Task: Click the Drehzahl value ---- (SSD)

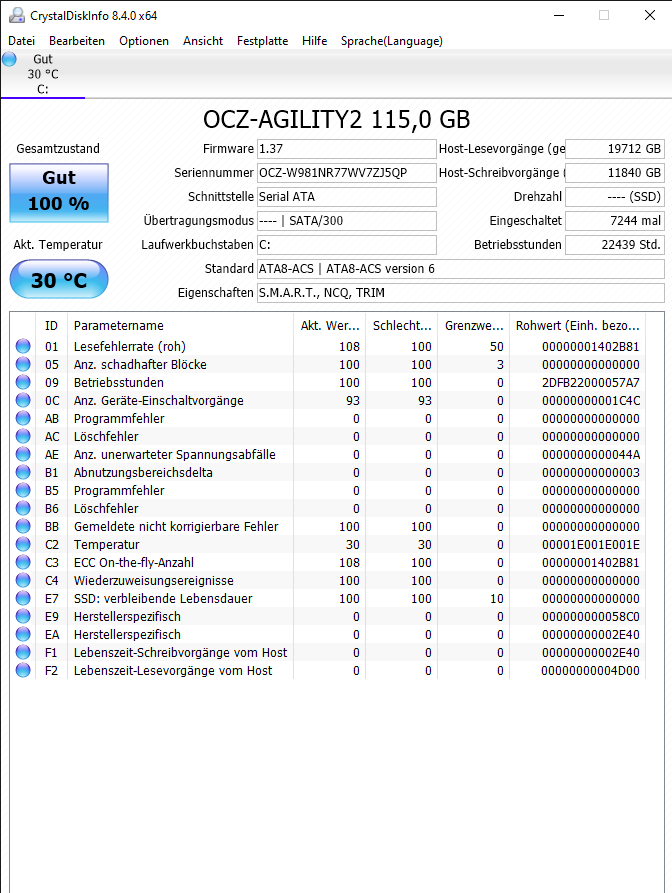Action: (615, 197)
